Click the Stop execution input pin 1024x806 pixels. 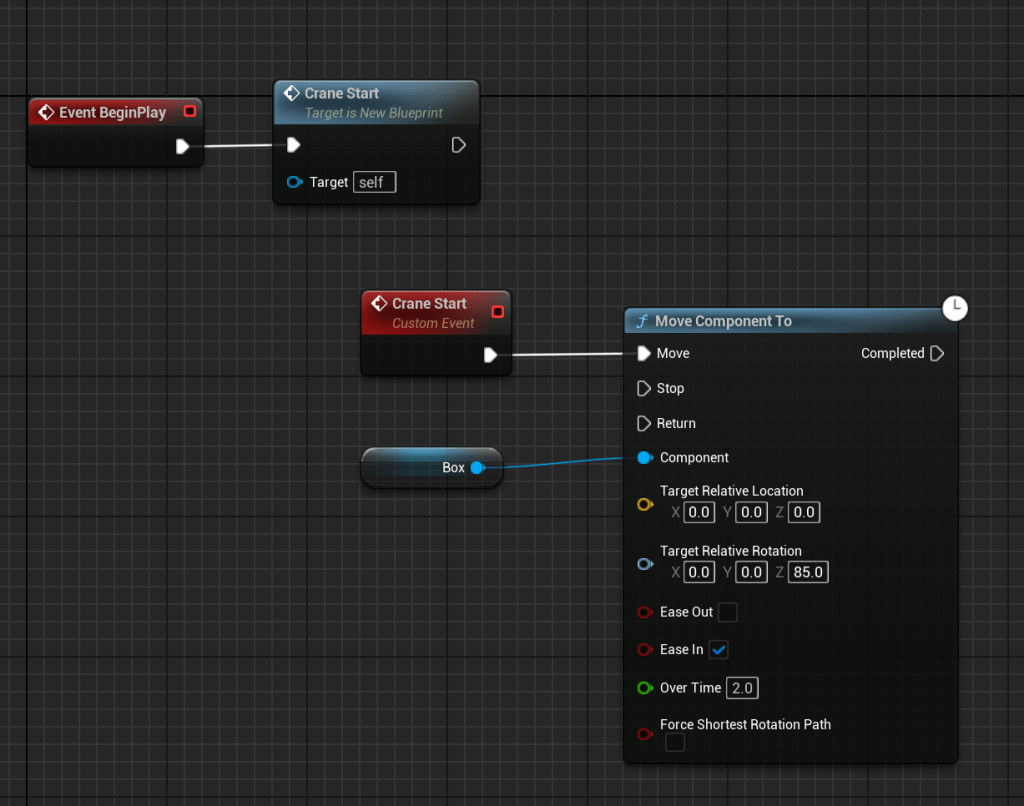[644, 388]
